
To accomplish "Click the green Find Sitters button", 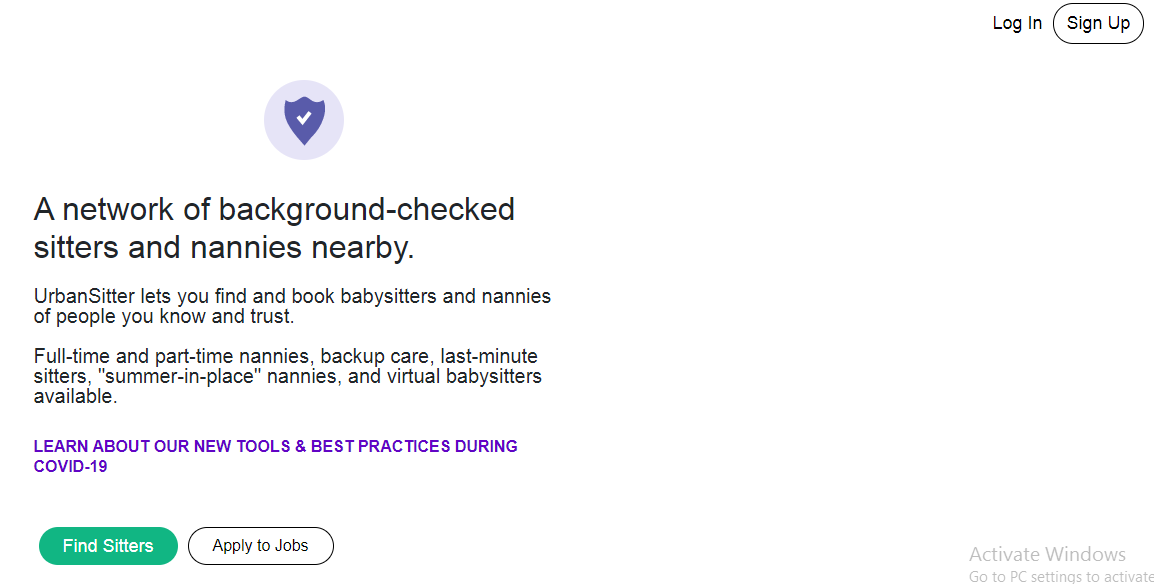I will [x=108, y=546].
